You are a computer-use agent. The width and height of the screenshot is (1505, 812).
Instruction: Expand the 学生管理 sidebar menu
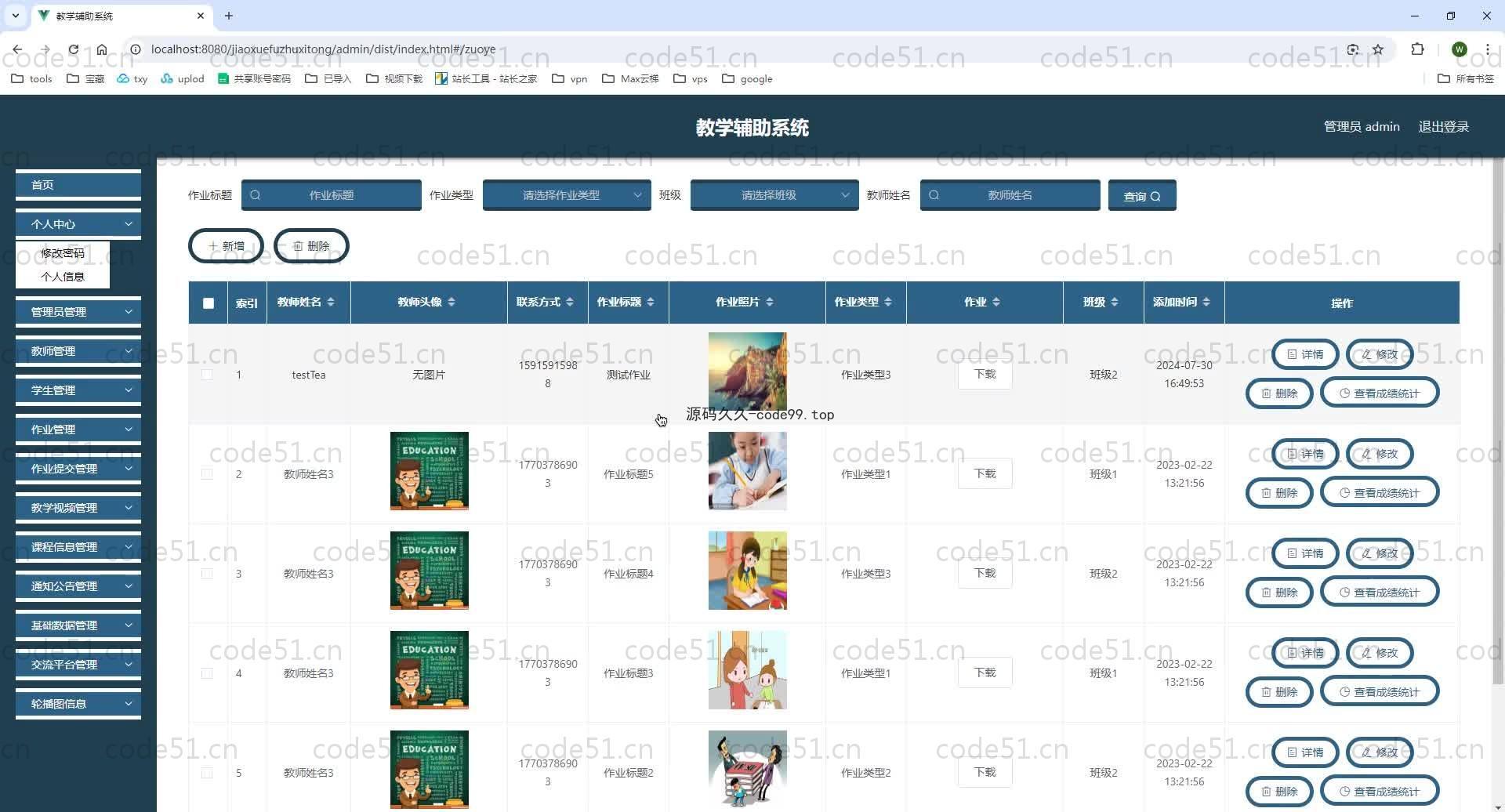click(x=78, y=390)
